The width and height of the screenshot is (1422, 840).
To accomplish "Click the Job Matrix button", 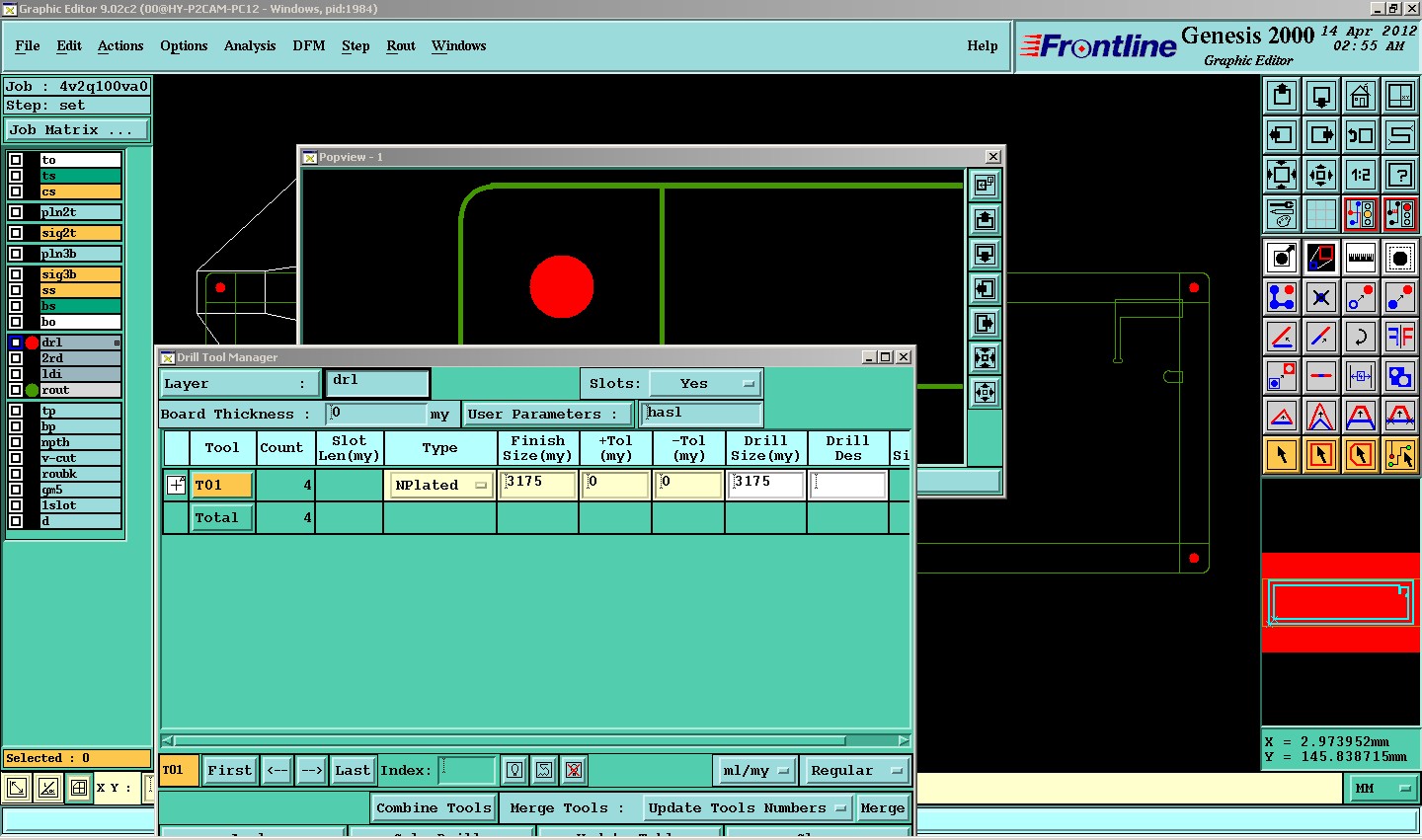I will [x=77, y=130].
